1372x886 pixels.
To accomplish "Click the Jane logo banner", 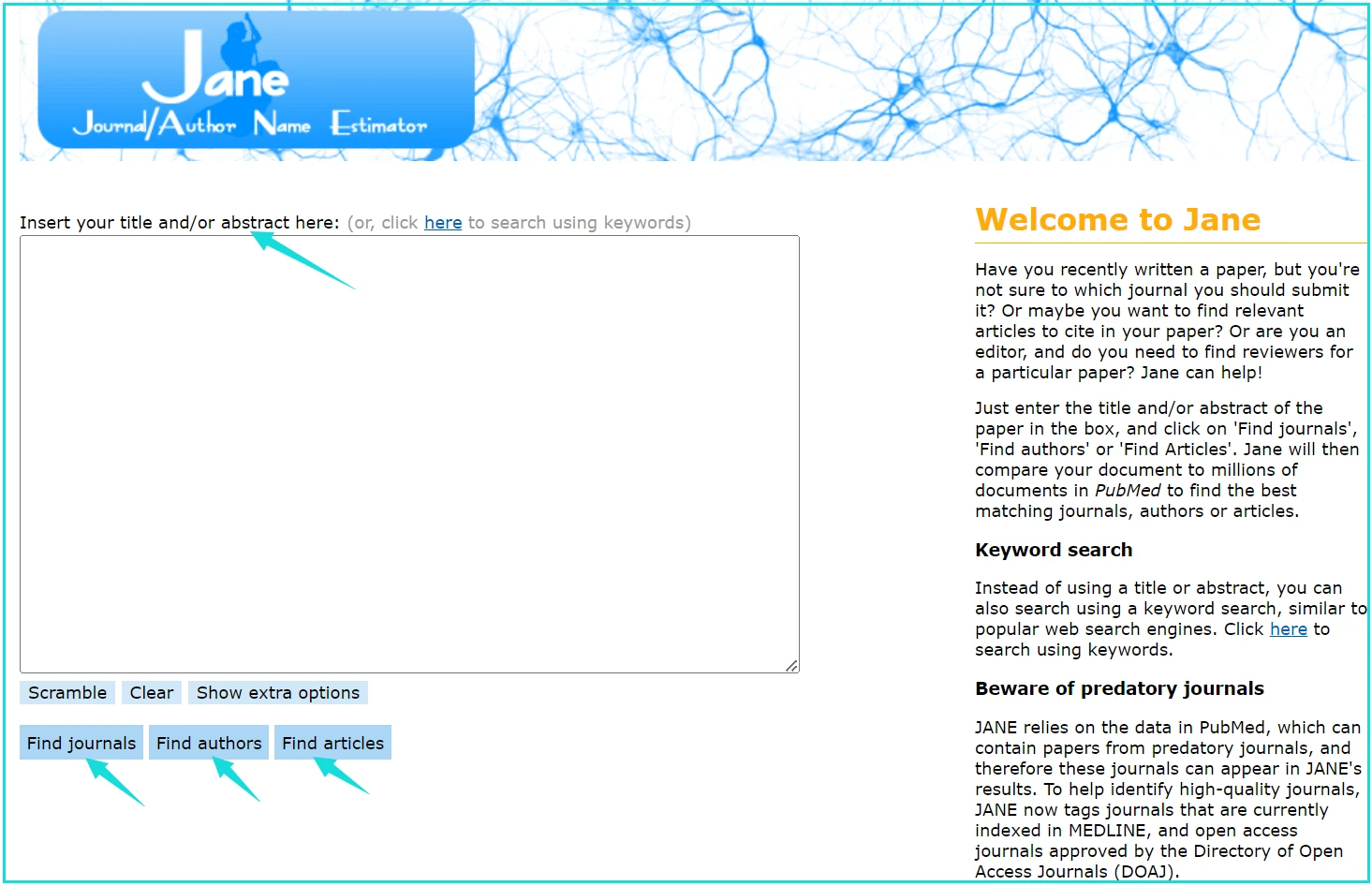I will 256,80.
